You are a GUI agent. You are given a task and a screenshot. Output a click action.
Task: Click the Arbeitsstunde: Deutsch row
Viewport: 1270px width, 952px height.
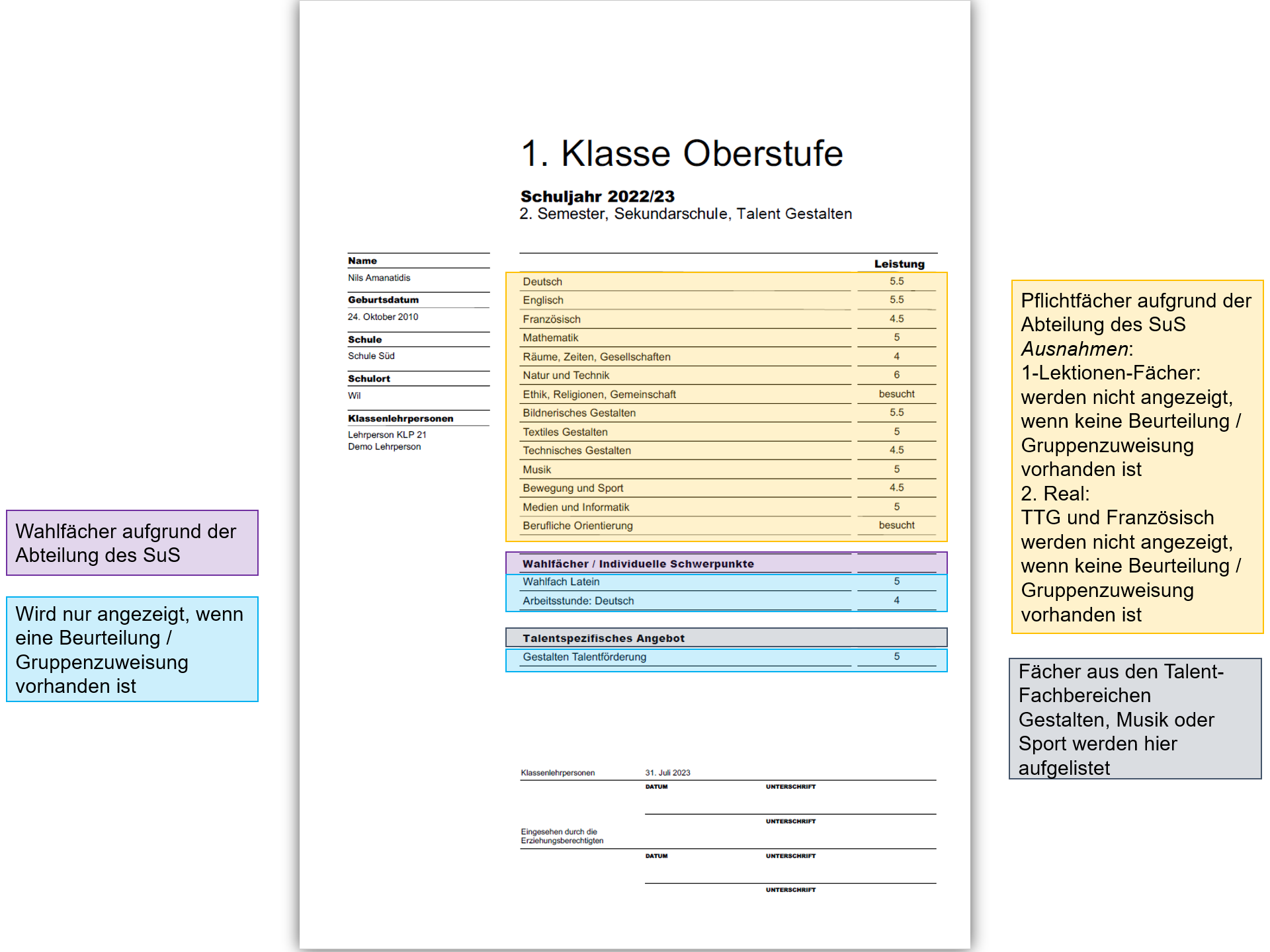[x=578, y=601]
